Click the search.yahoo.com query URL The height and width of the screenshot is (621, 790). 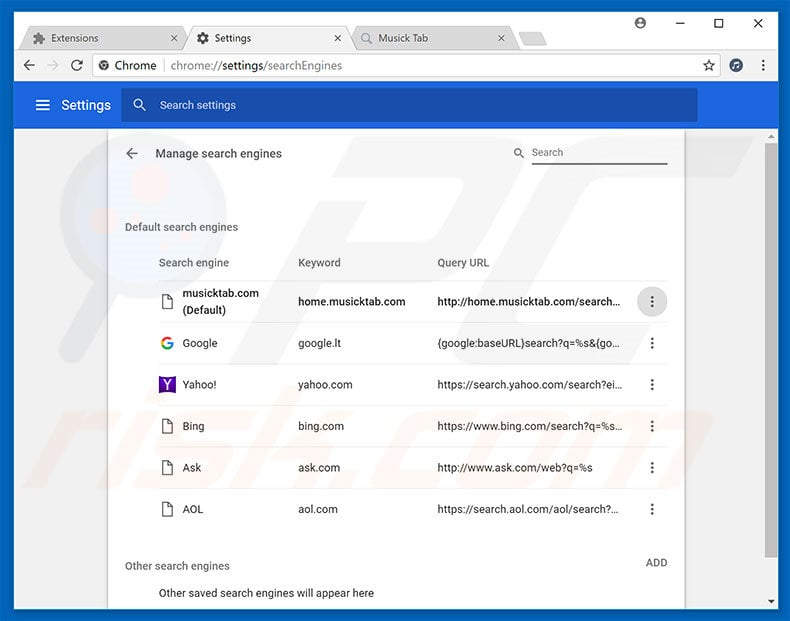(530, 385)
